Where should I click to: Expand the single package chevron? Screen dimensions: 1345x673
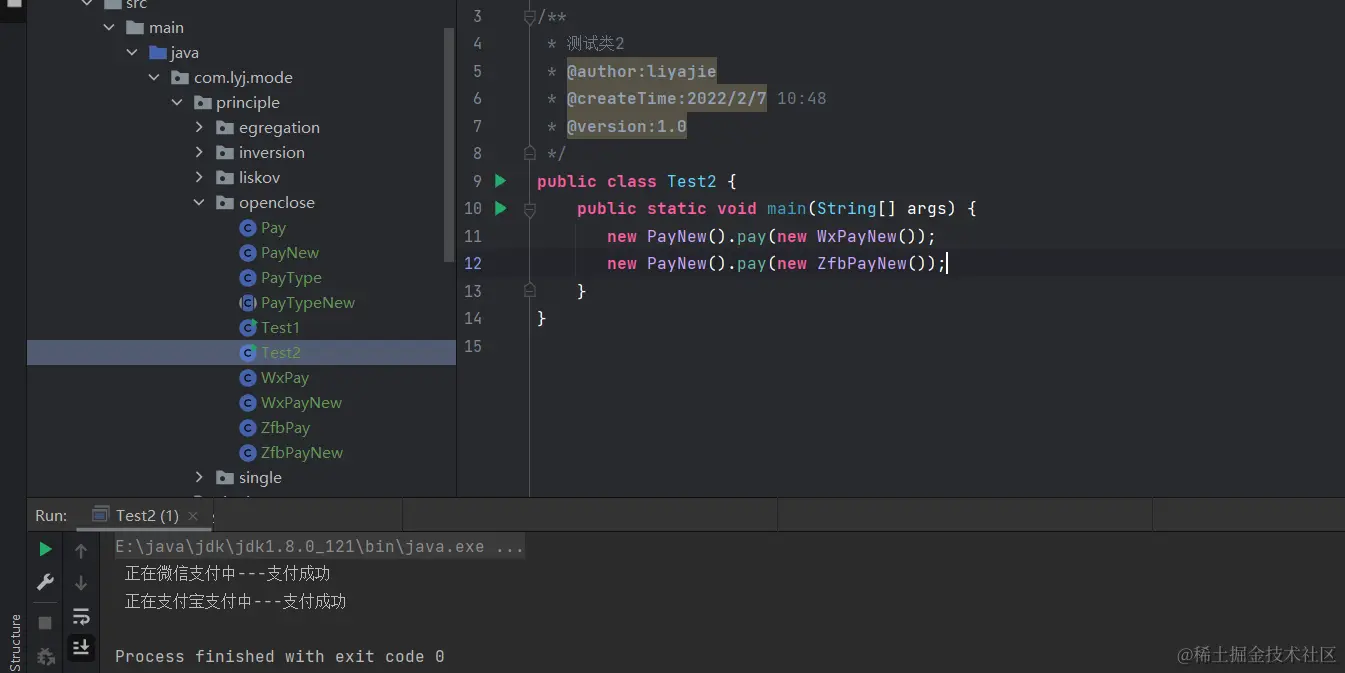(x=199, y=478)
